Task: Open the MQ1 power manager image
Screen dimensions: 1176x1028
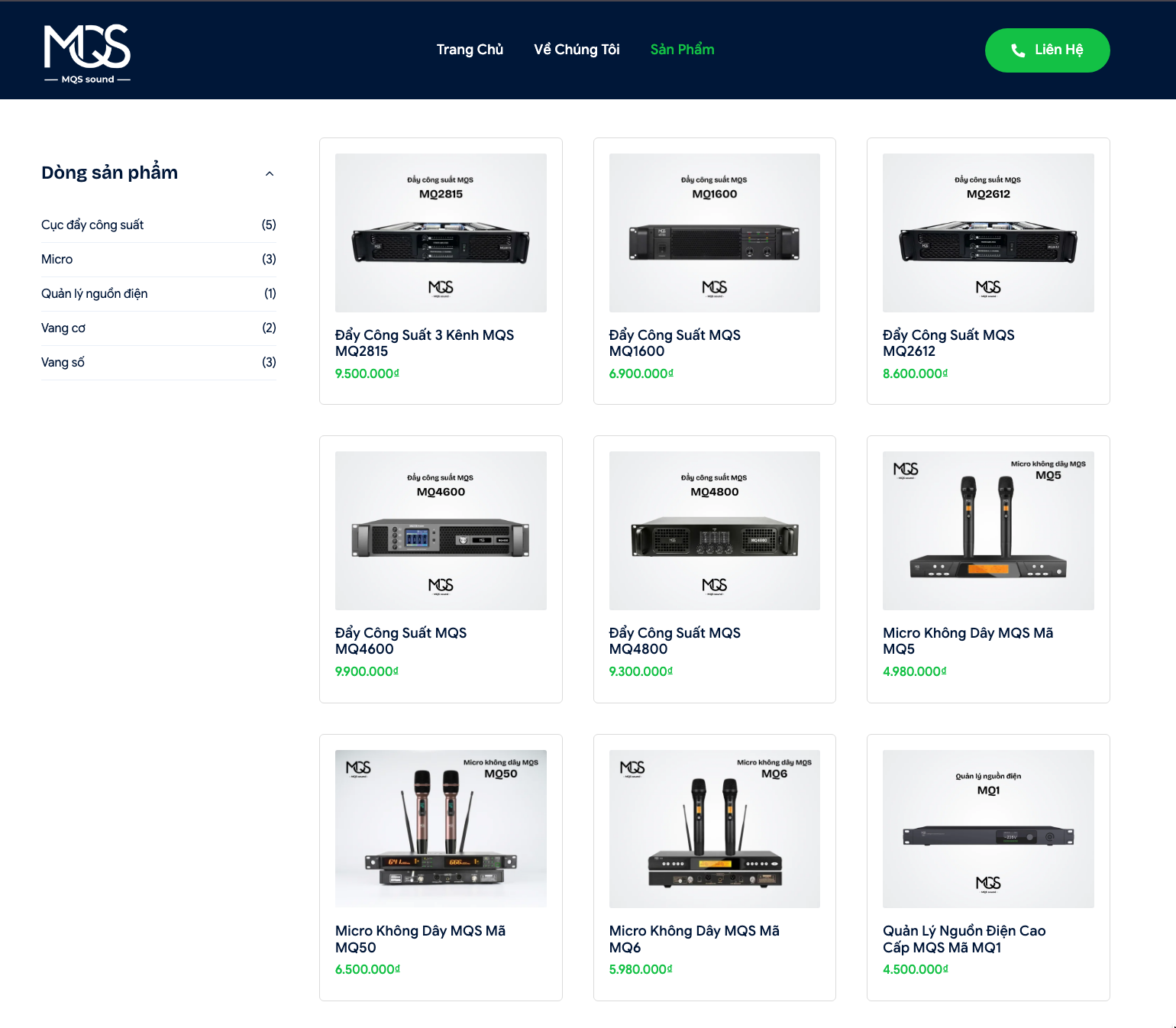Action: click(988, 829)
